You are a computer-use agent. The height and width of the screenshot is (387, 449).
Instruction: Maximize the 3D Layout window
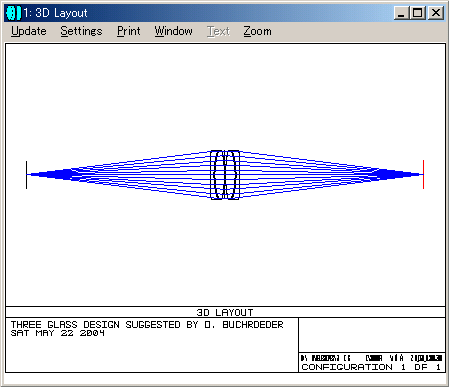pyautogui.click(x=417, y=13)
